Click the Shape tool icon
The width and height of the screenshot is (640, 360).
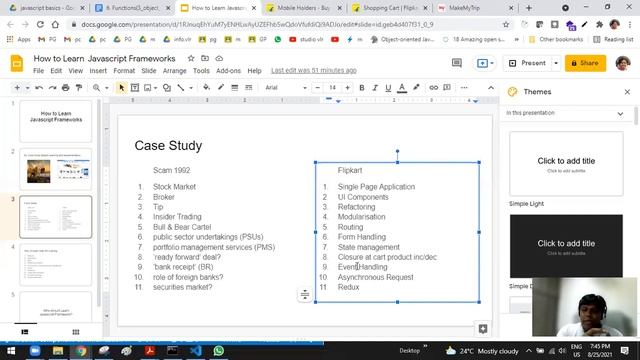167,88
